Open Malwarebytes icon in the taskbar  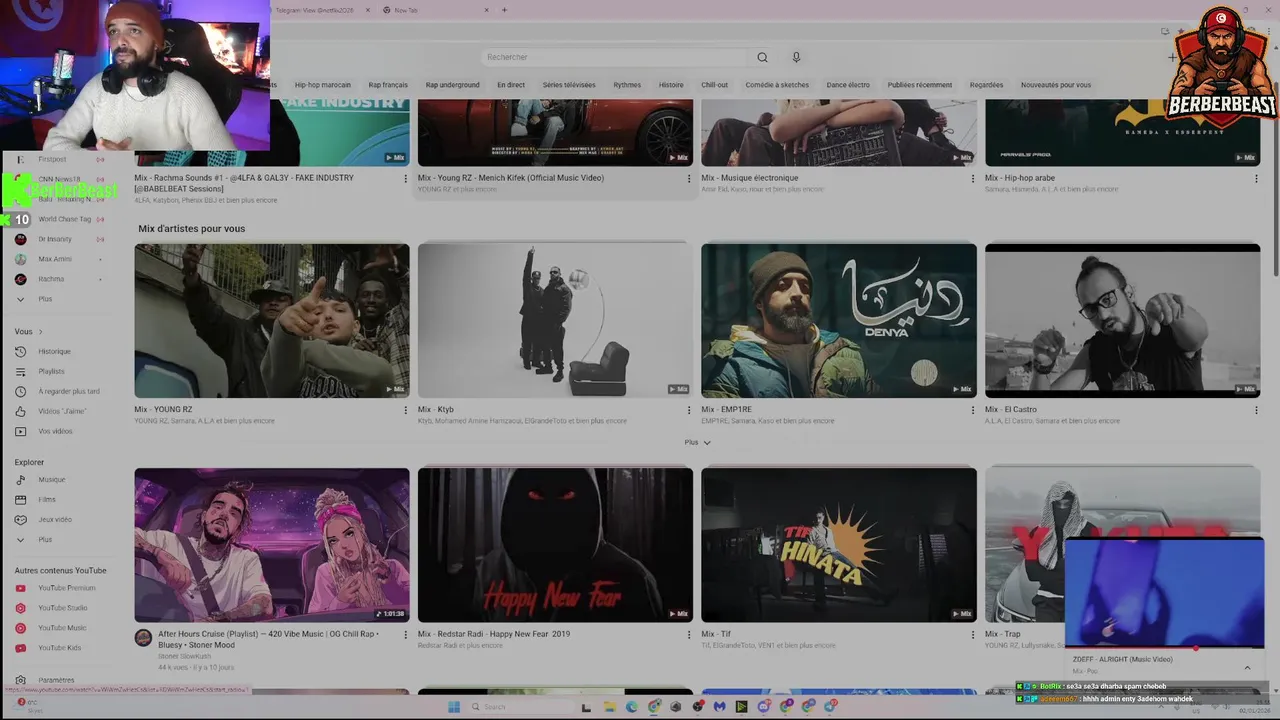pyautogui.click(x=719, y=706)
